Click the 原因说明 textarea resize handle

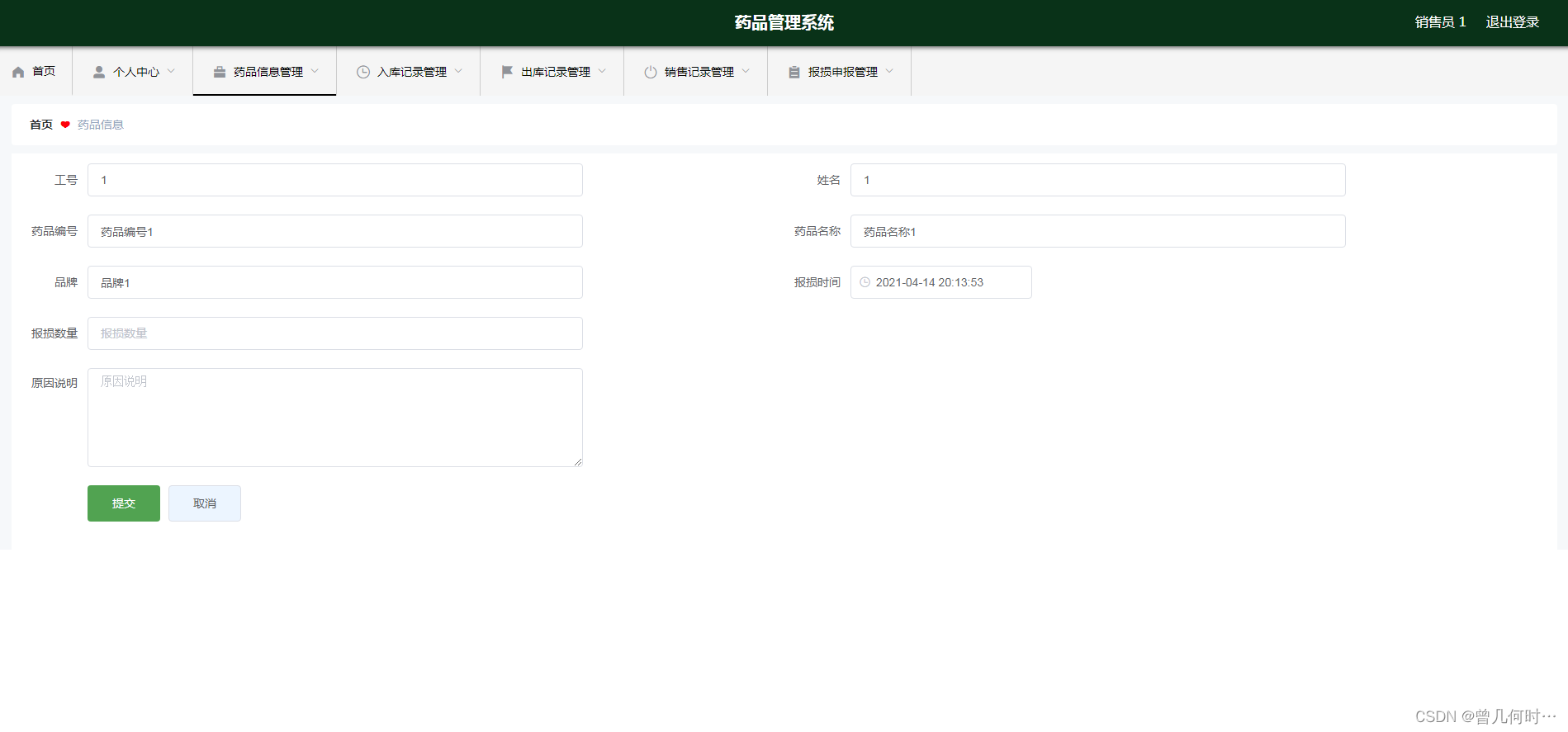(x=578, y=462)
